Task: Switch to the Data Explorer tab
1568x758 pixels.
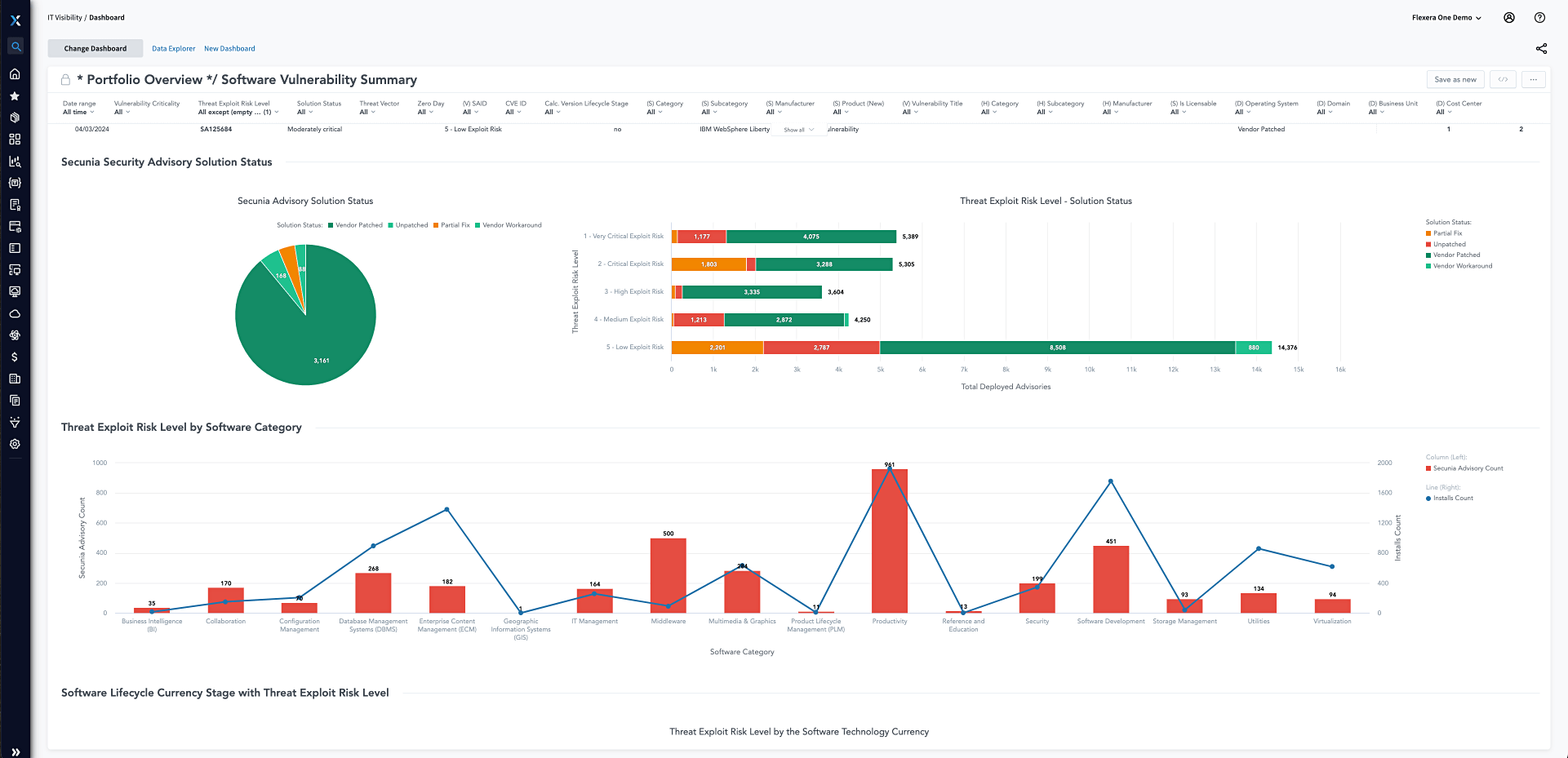Action: [173, 49]
